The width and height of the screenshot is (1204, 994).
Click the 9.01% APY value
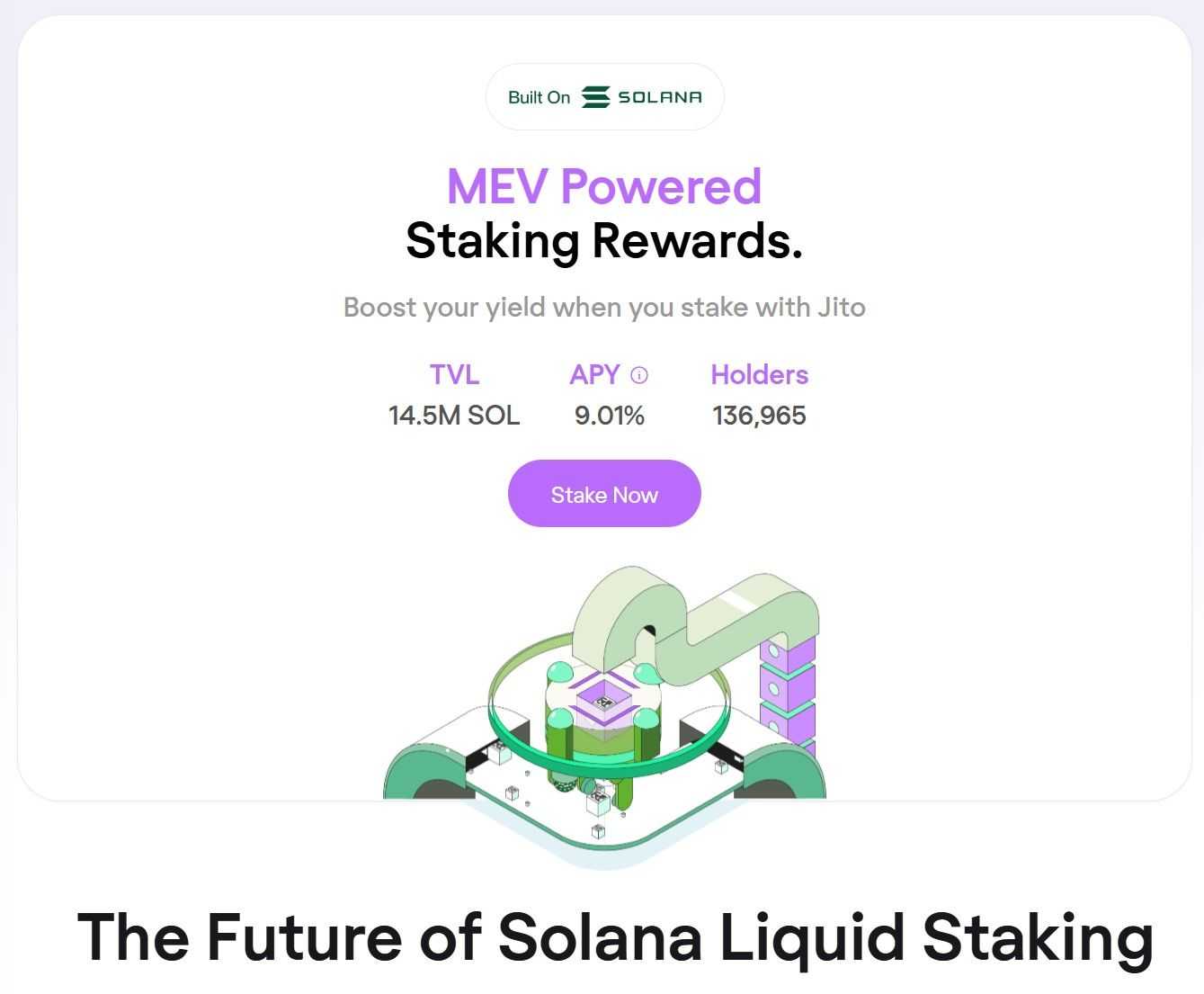coord(610,416)
